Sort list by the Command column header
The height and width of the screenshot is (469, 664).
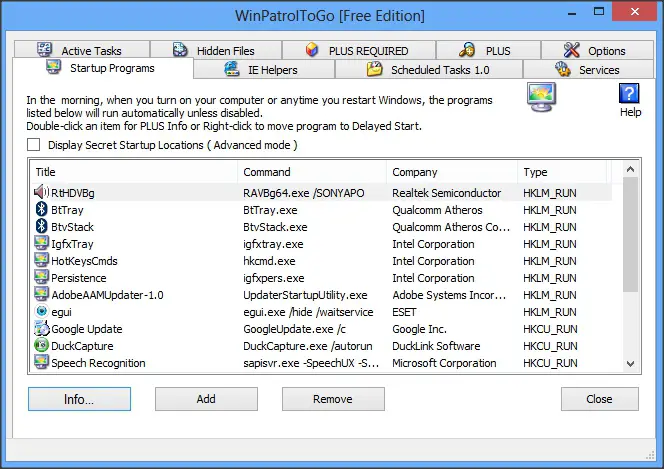click(312, 172)
